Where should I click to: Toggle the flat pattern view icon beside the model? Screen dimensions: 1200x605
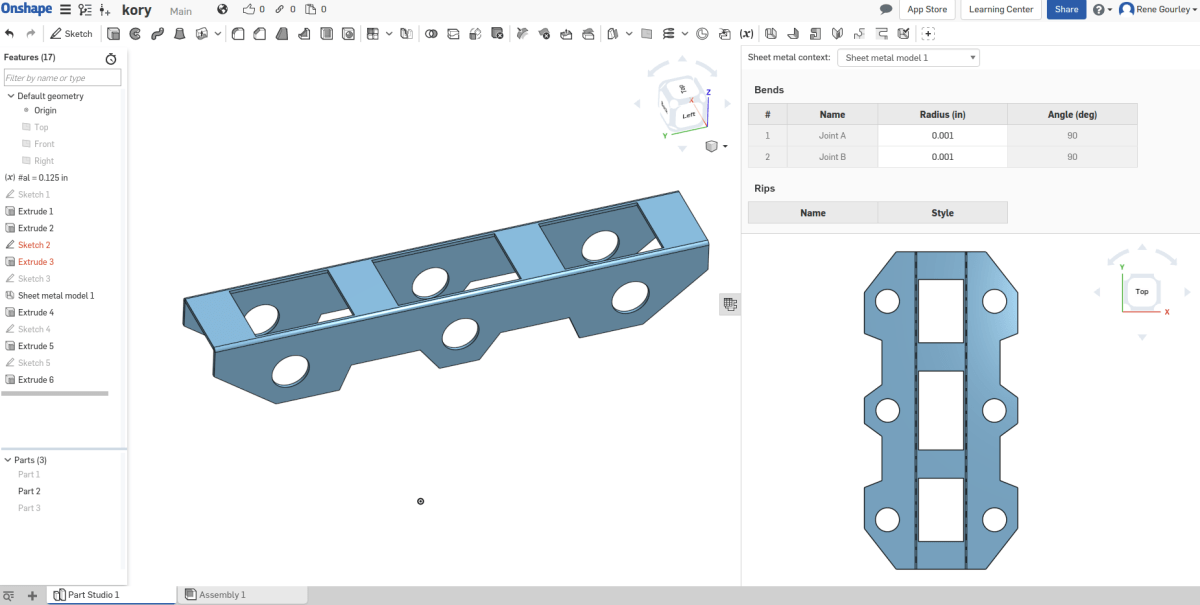pos(730,303)
